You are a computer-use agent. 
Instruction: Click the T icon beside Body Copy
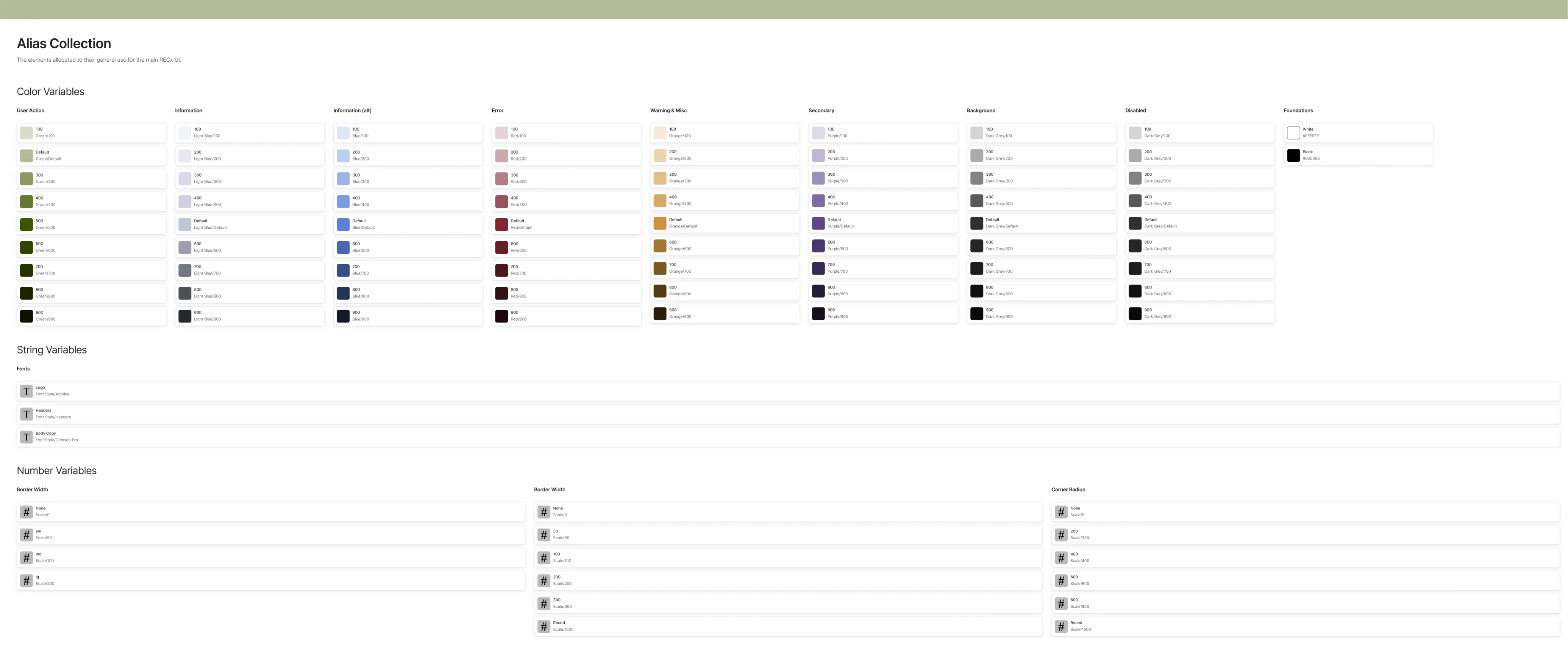click(26, 437)
